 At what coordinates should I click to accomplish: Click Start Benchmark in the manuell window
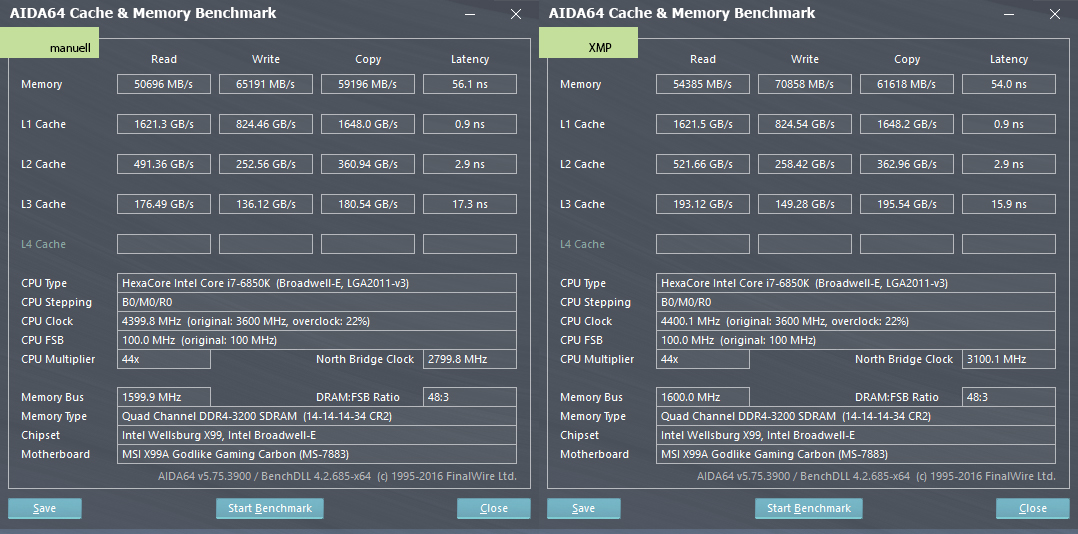pos(270,509)
